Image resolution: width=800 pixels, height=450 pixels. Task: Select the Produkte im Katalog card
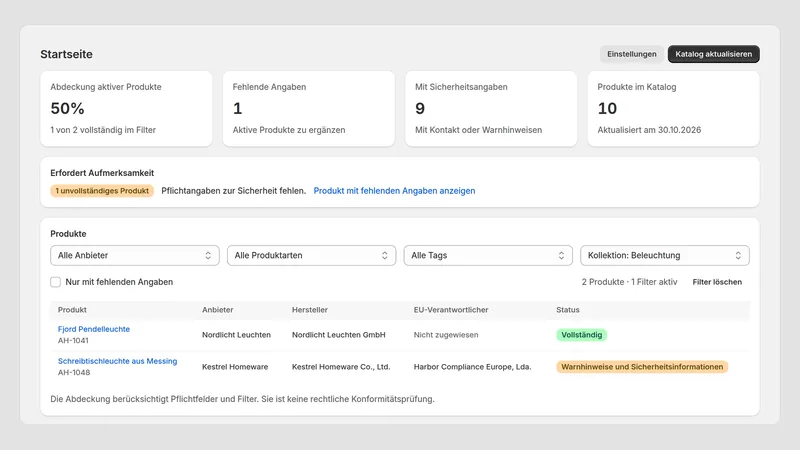pyautogui.click(x=673, y=109)
